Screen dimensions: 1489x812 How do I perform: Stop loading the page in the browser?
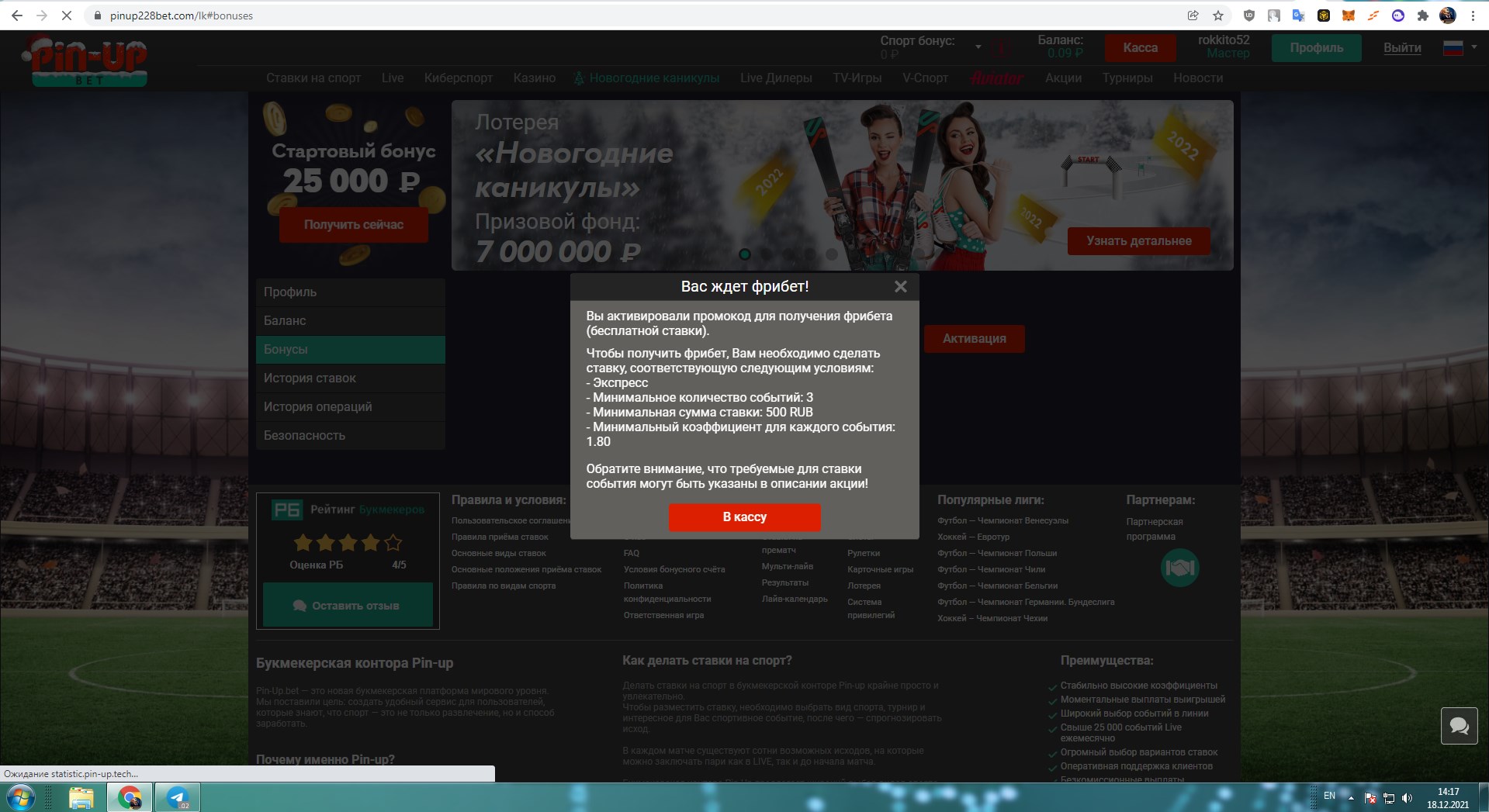[67, 16]
